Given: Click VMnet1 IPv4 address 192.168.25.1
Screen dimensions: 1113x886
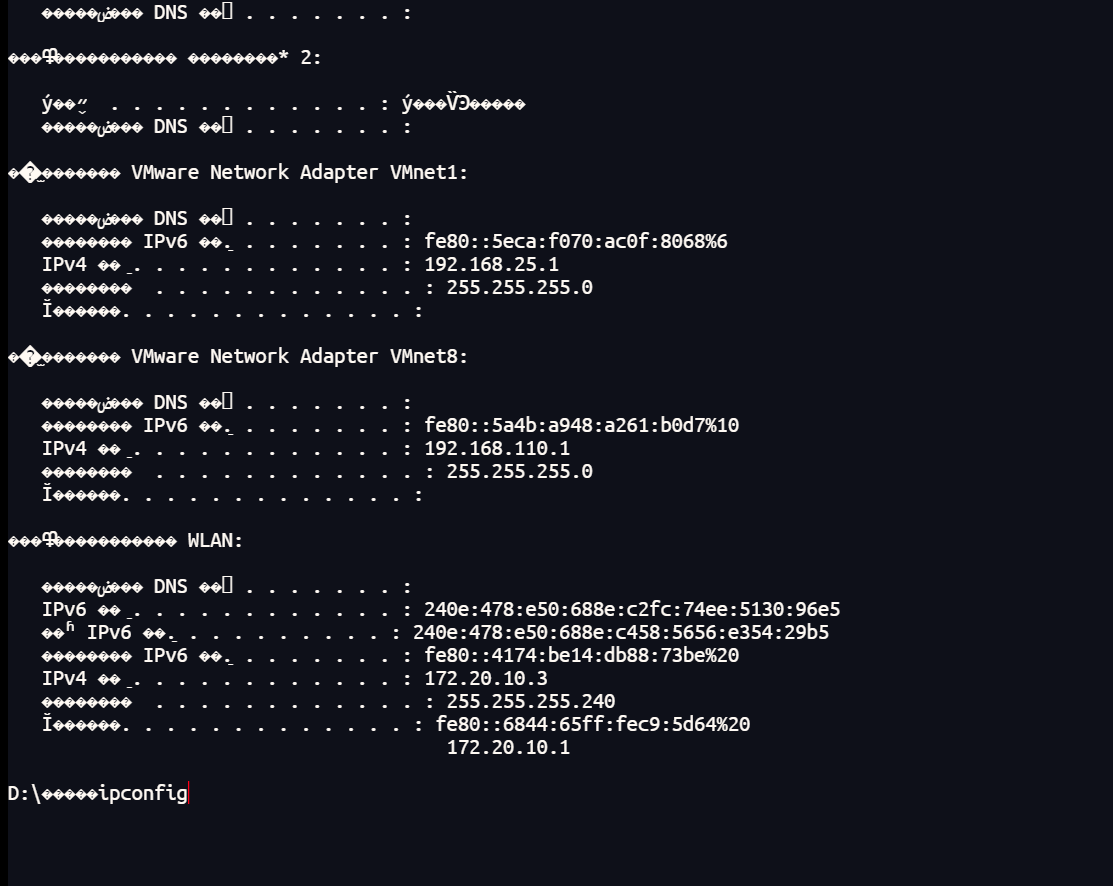Looking at the screenshot, I should tap(491, 265).
